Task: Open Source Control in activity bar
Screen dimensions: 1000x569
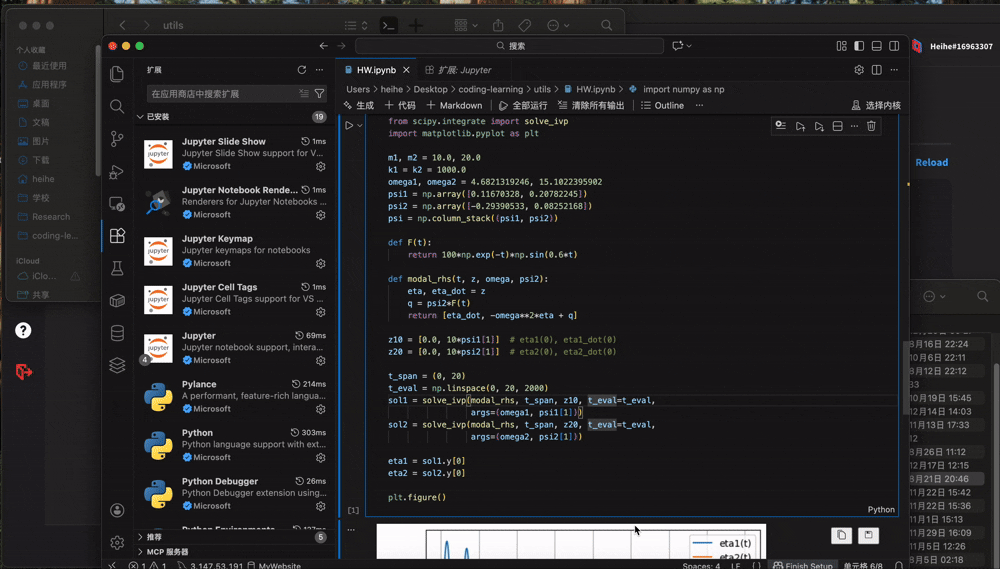Action: click(x=117, y=139)
